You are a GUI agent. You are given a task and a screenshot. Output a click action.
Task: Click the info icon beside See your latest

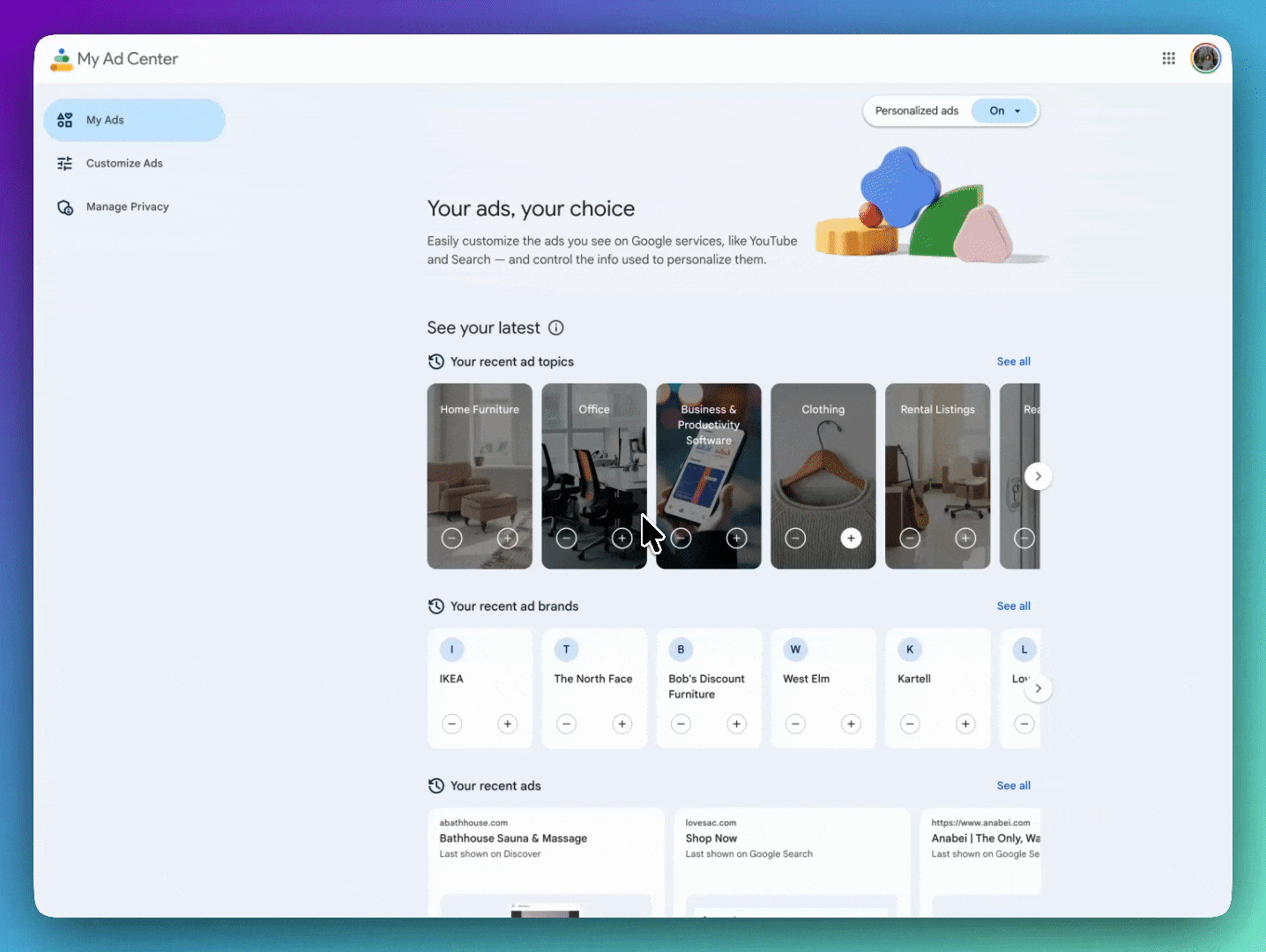click(556, 328)
